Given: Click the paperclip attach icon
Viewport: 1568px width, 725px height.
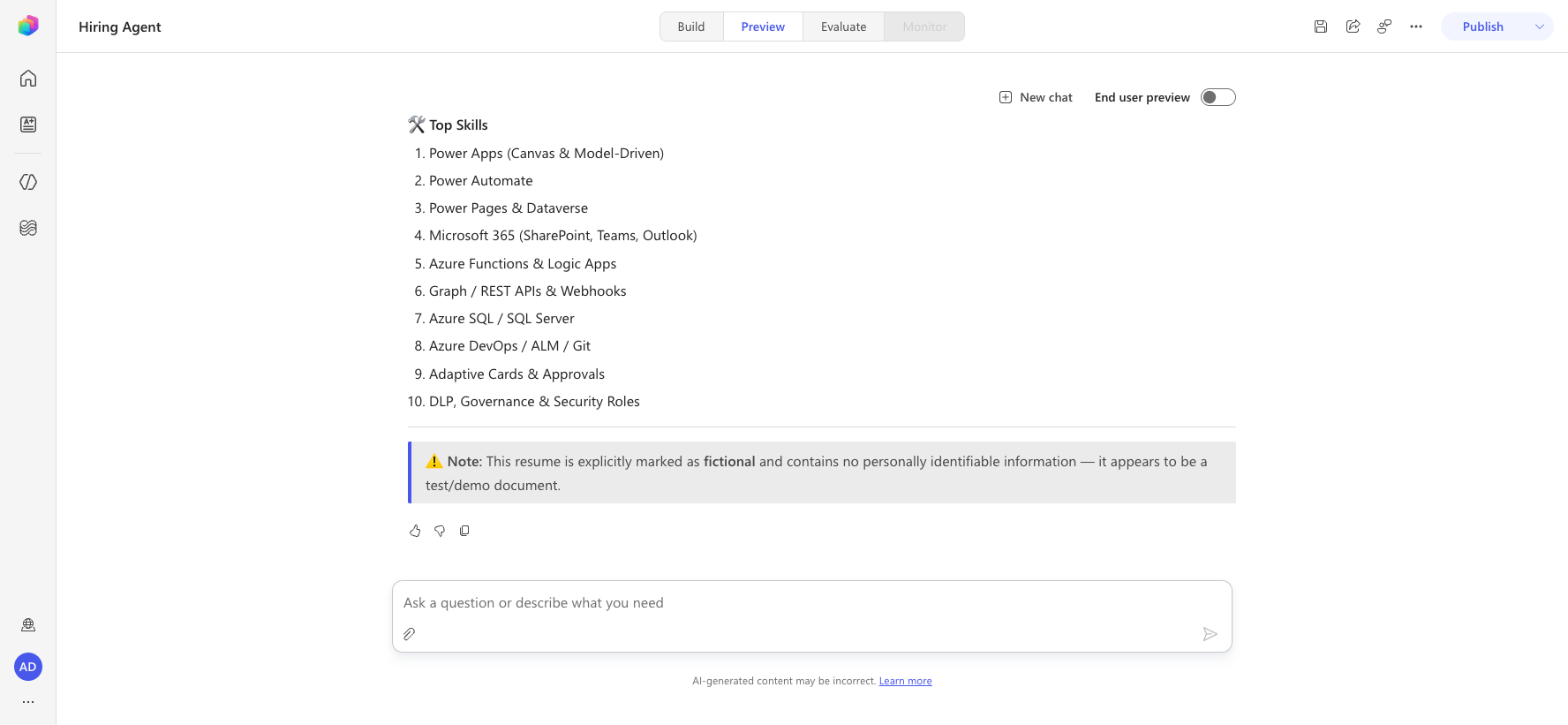Looking at the screenshot, I should [410, 634].
